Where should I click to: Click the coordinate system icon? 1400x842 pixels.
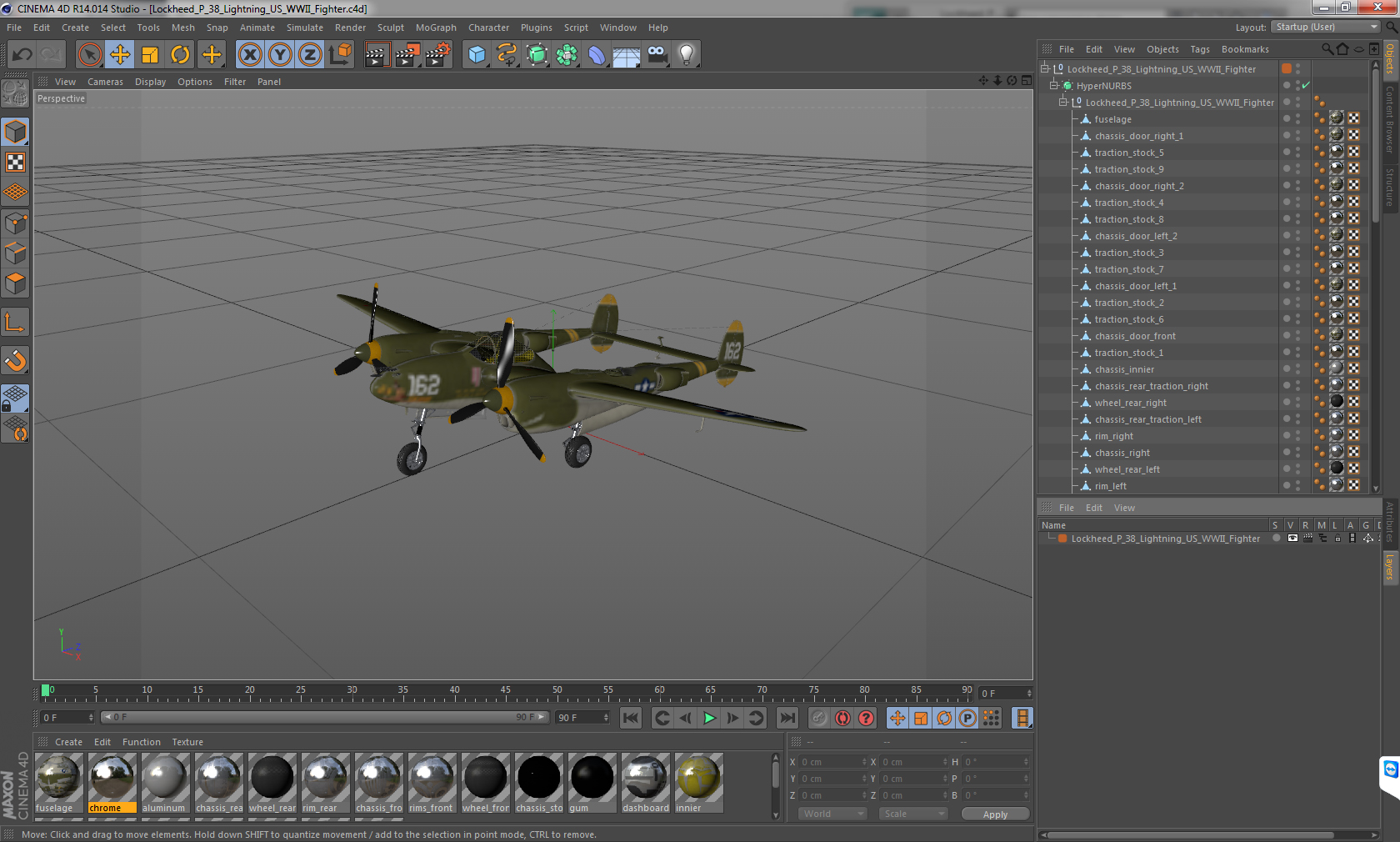(x=340, y=55)
